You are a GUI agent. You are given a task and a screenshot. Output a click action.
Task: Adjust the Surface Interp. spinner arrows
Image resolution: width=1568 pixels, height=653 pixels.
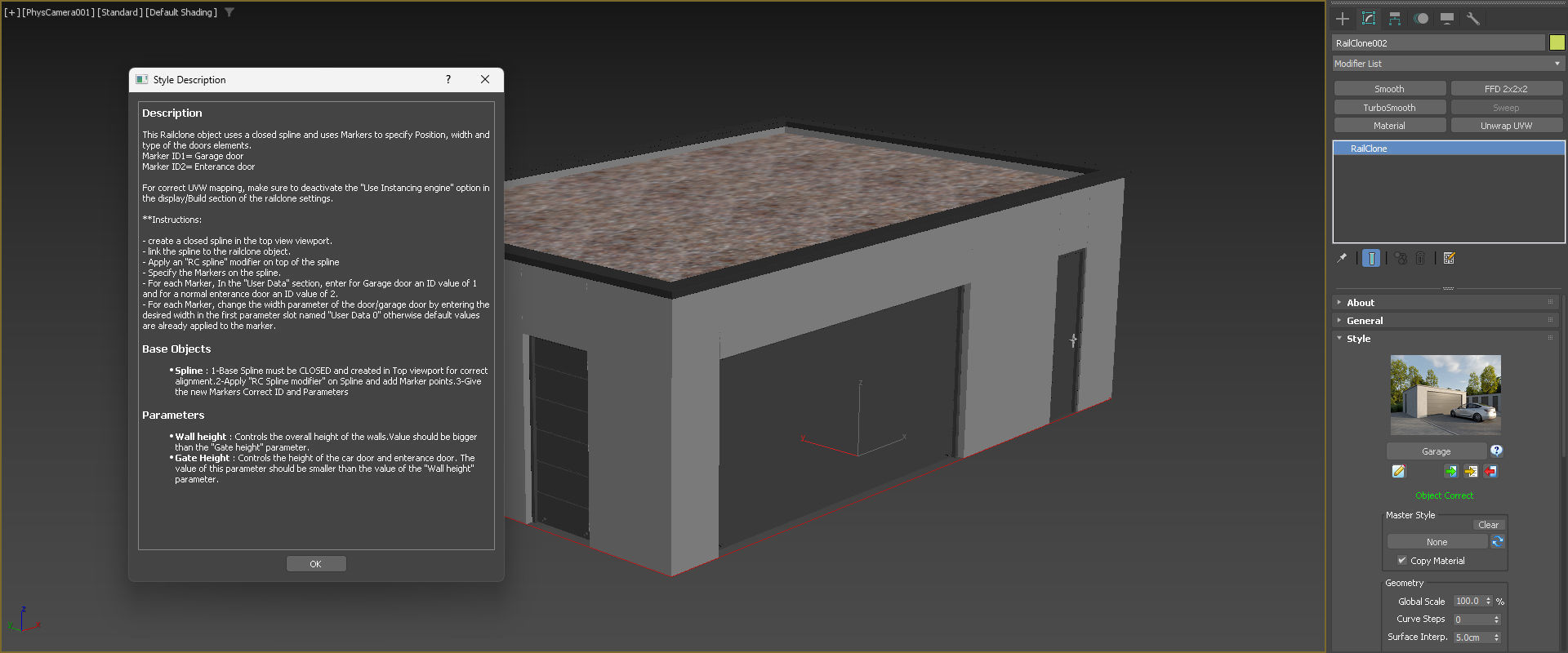click(x=1497, y=637)
